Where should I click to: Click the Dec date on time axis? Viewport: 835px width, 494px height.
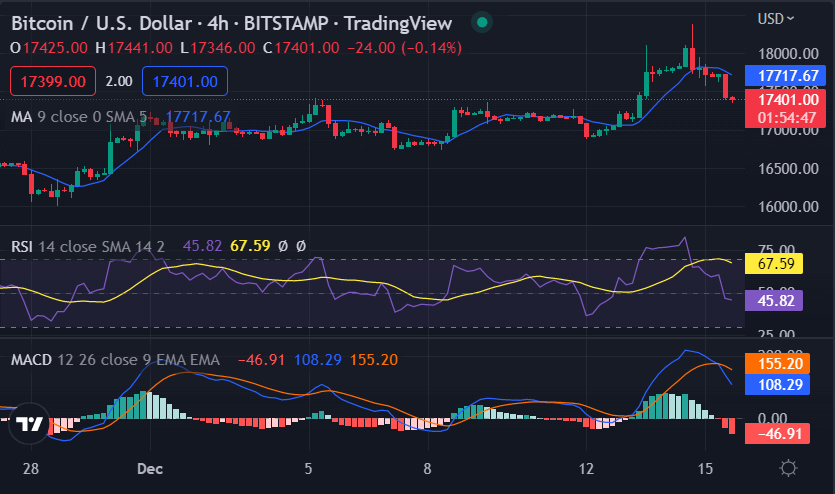pos(150,469)
